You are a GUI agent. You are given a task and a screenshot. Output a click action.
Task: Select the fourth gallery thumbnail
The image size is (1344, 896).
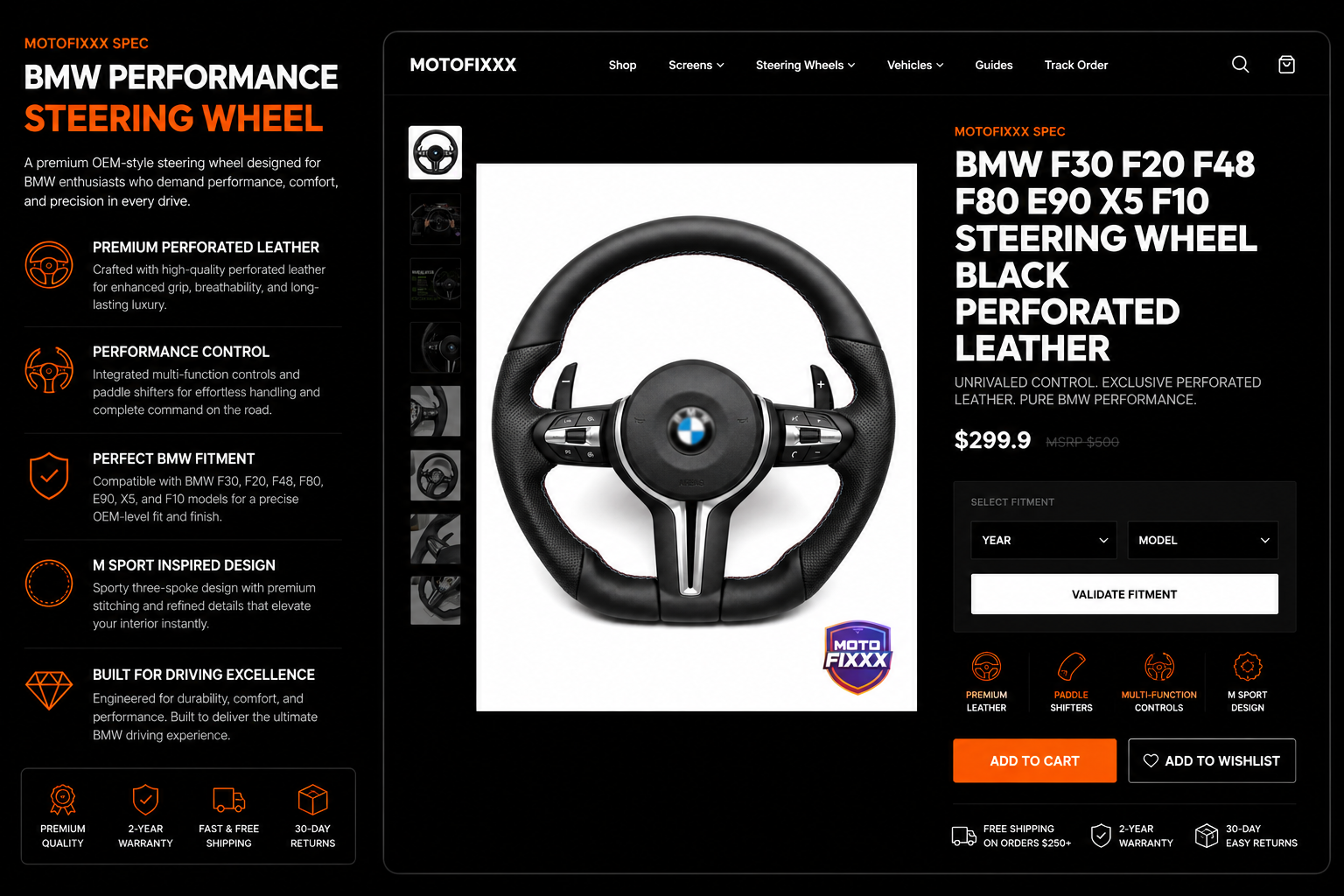coord(436,347)
